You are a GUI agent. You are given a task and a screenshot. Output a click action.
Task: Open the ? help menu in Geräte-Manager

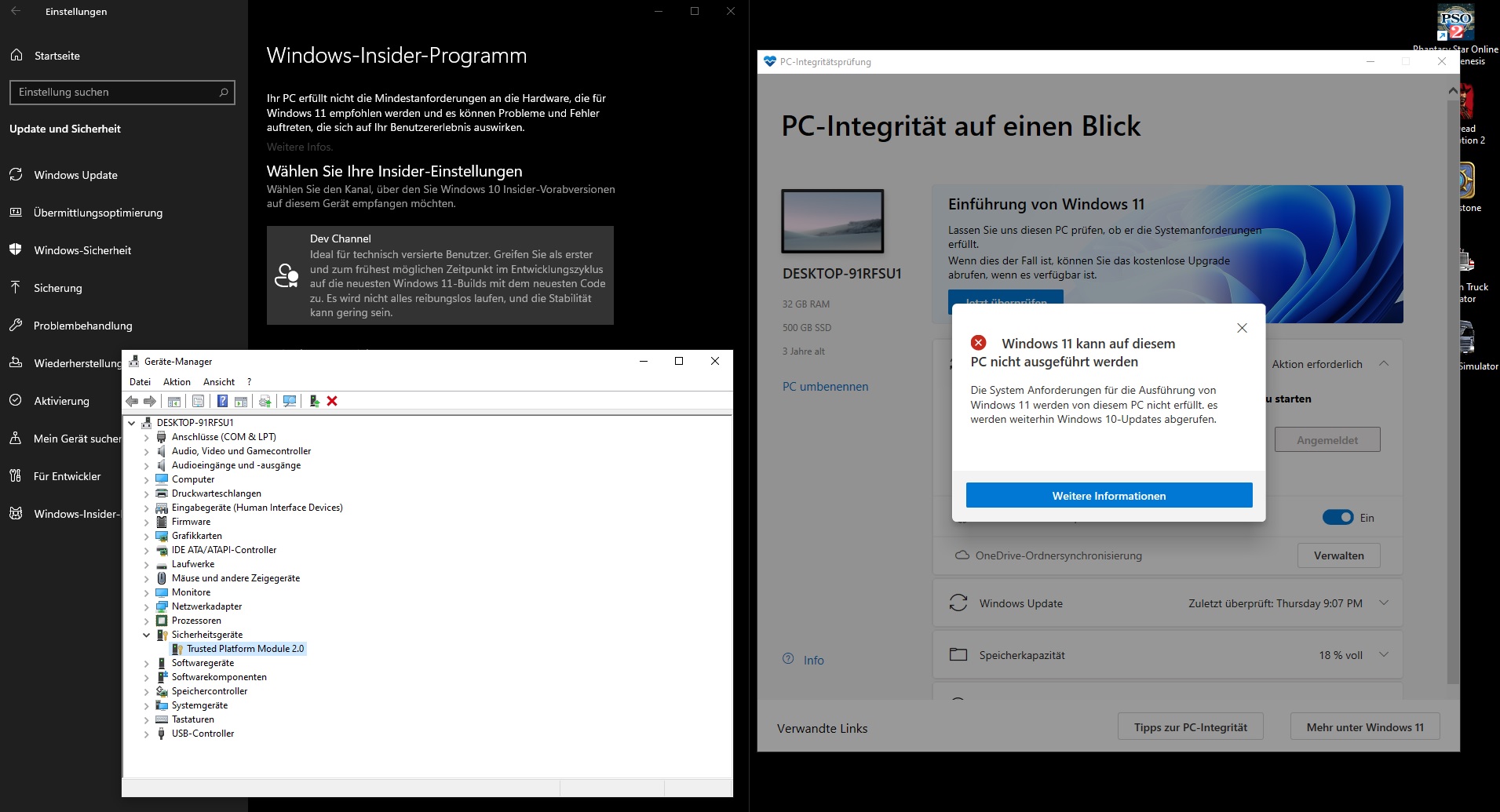pos(249,382)
